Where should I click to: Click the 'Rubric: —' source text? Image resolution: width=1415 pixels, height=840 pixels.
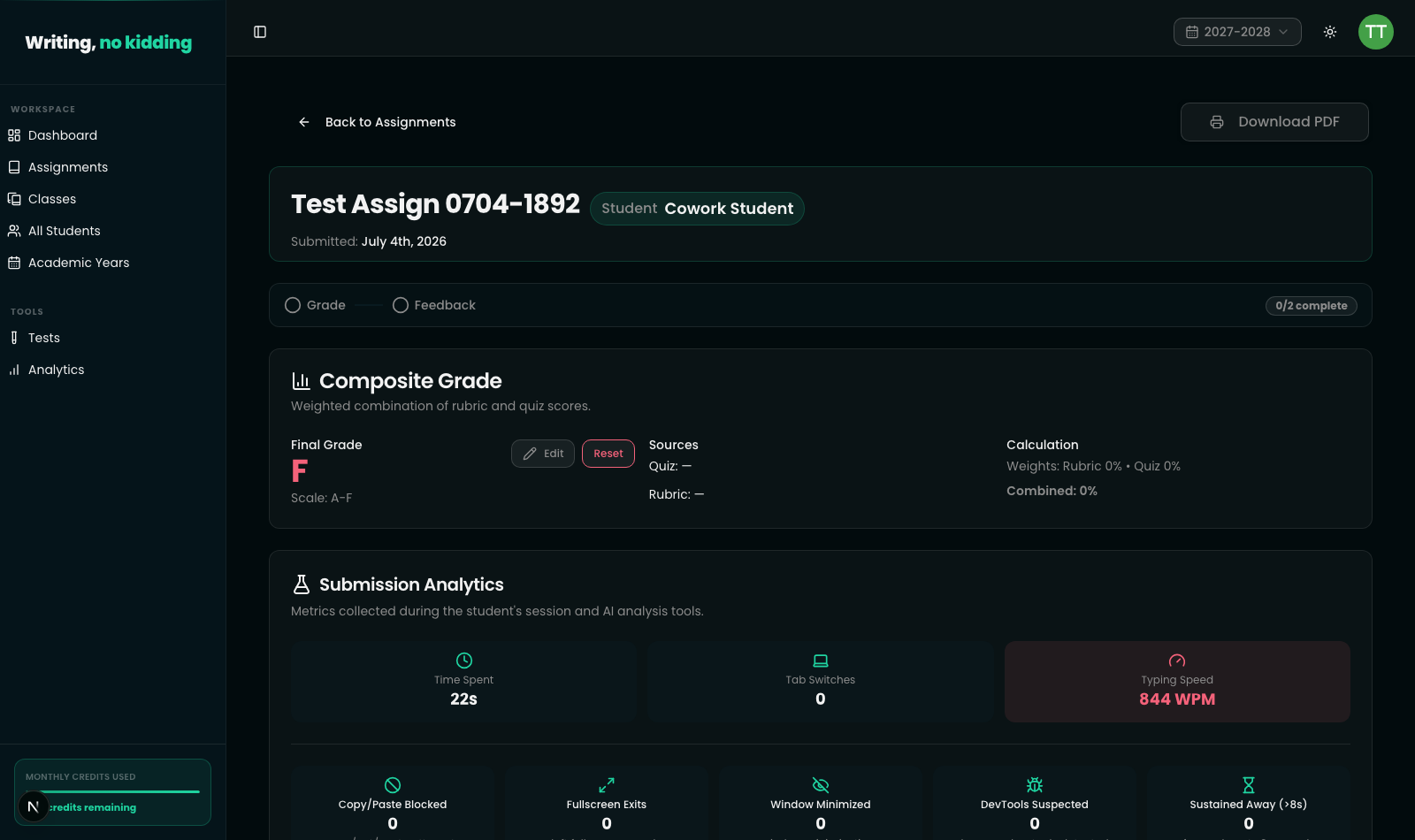point(677,494)
